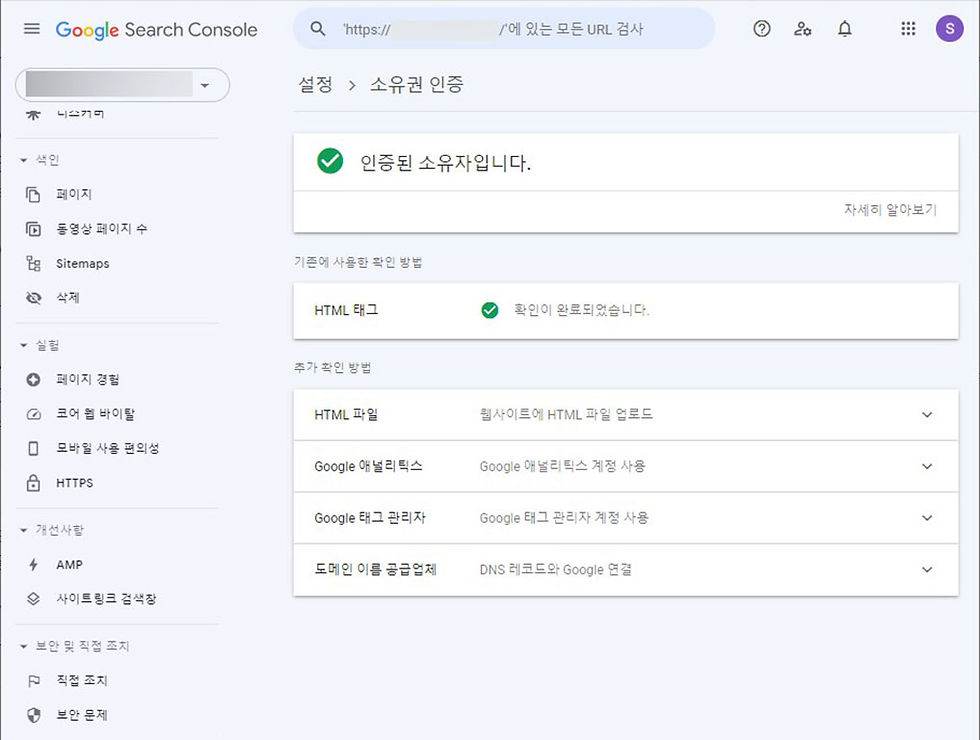The width and height of the screenshot is (980, 740).
Task: Open 삭제 in the sidebar
Action: pyautogui.click(x=68, y=298)
